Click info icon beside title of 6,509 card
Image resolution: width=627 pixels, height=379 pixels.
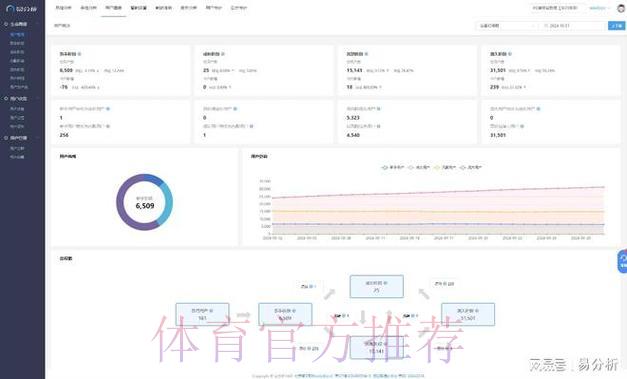80,54
